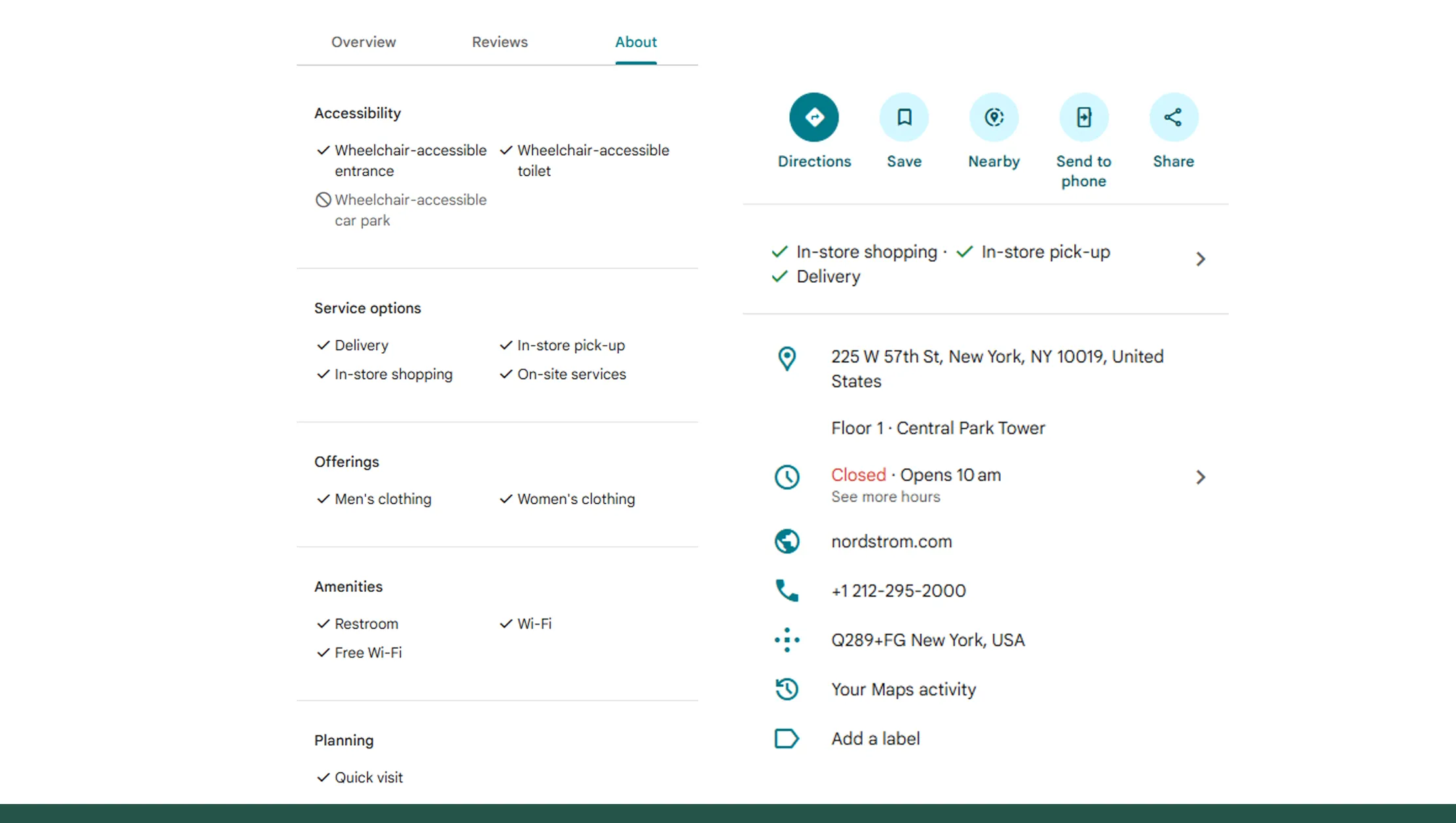Screen dimensions: 1456x823
Task: Expand the opening hours chevron
Action: pyautogui.click(x=1201, y=477)
